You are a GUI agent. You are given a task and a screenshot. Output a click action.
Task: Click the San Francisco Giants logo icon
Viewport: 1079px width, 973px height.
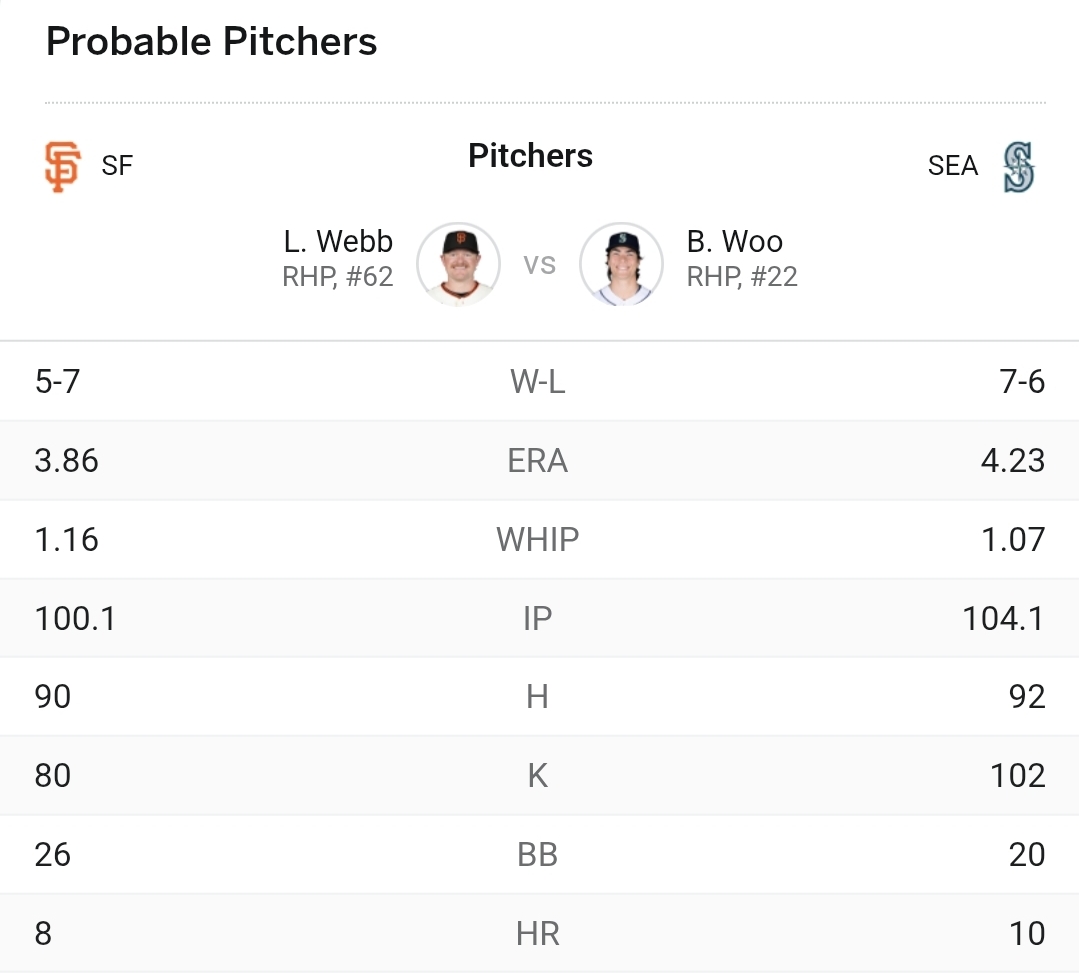[63, 167]
